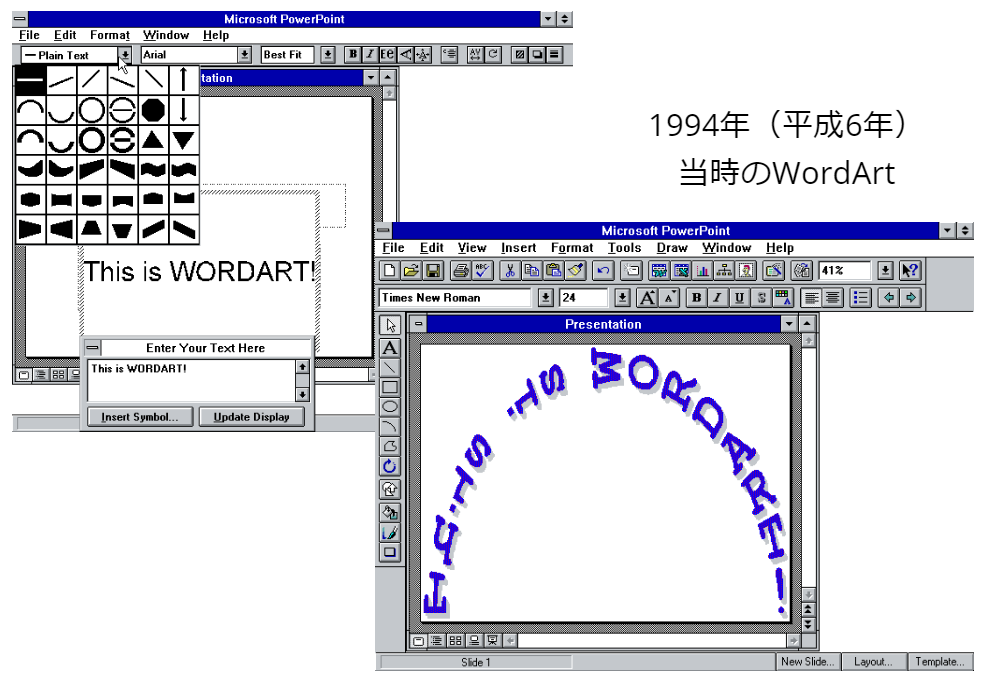
Task: Click the Layout... button
Action: 873,662
